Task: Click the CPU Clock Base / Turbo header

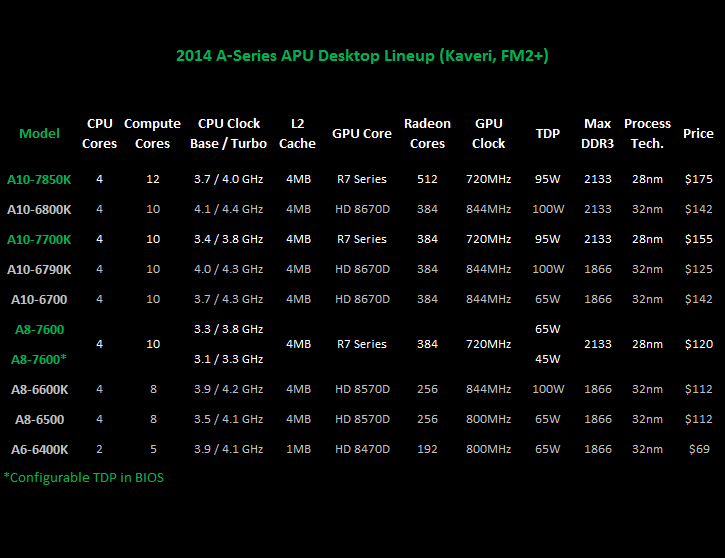Action: click(229, 134)
